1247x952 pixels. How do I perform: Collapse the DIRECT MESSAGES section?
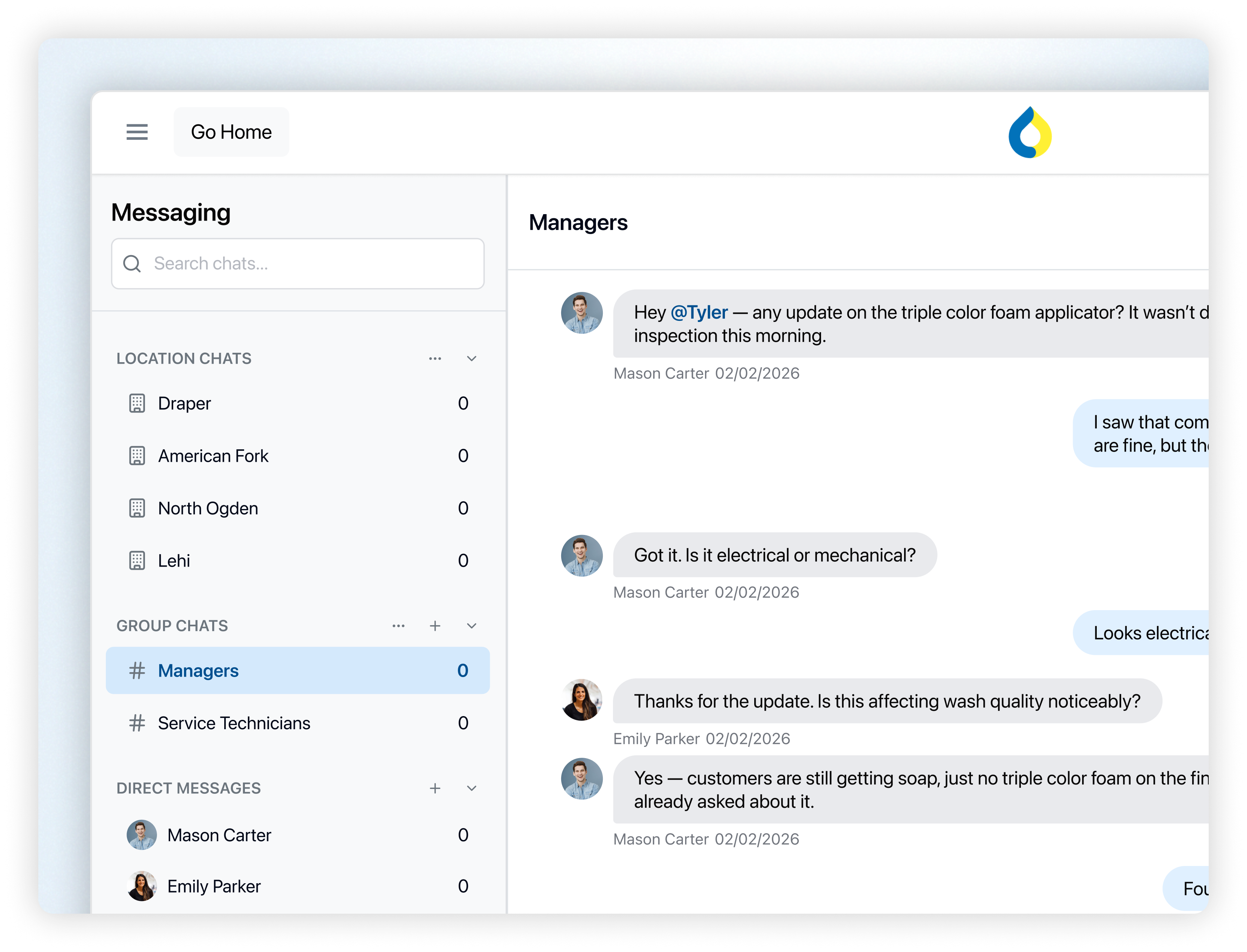point(471,788)
